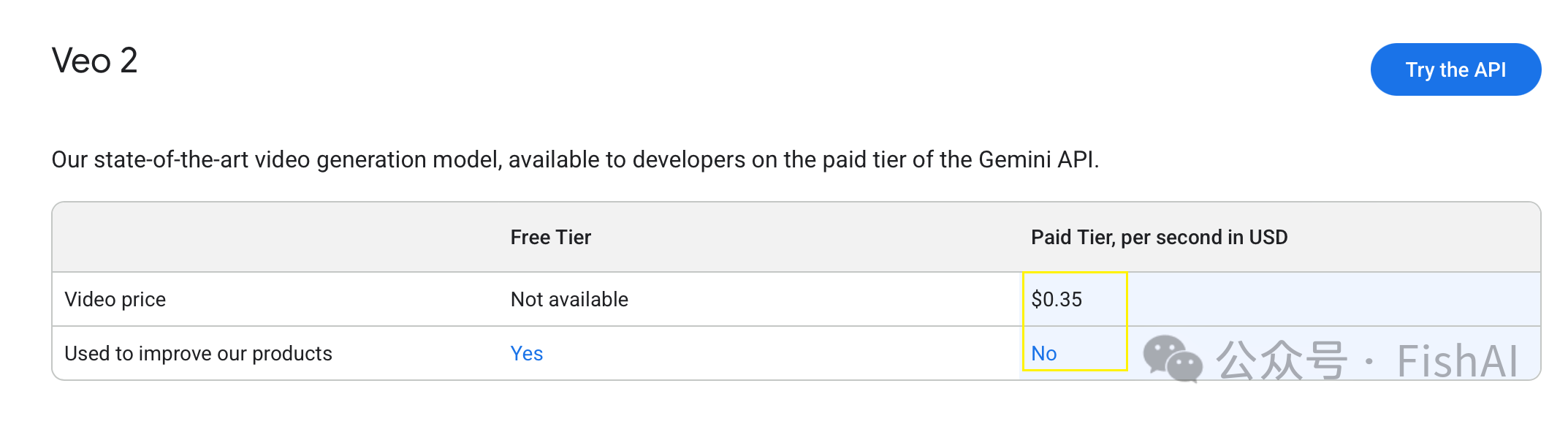Click the state-of-the-art video generation description

click(x=575, y=159)
